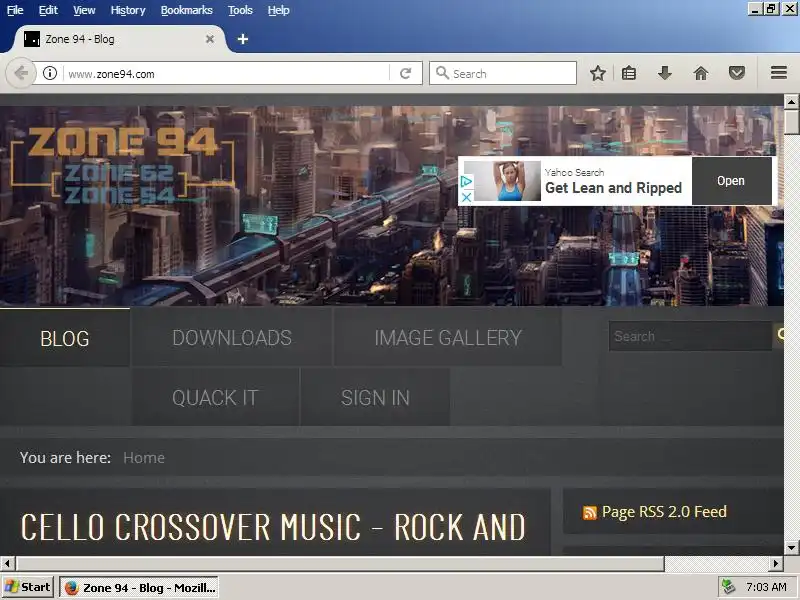This screenshot has height=600, width=800.
Task: Follow the Home breadcrumb link
Action: (x=144, y=458)
